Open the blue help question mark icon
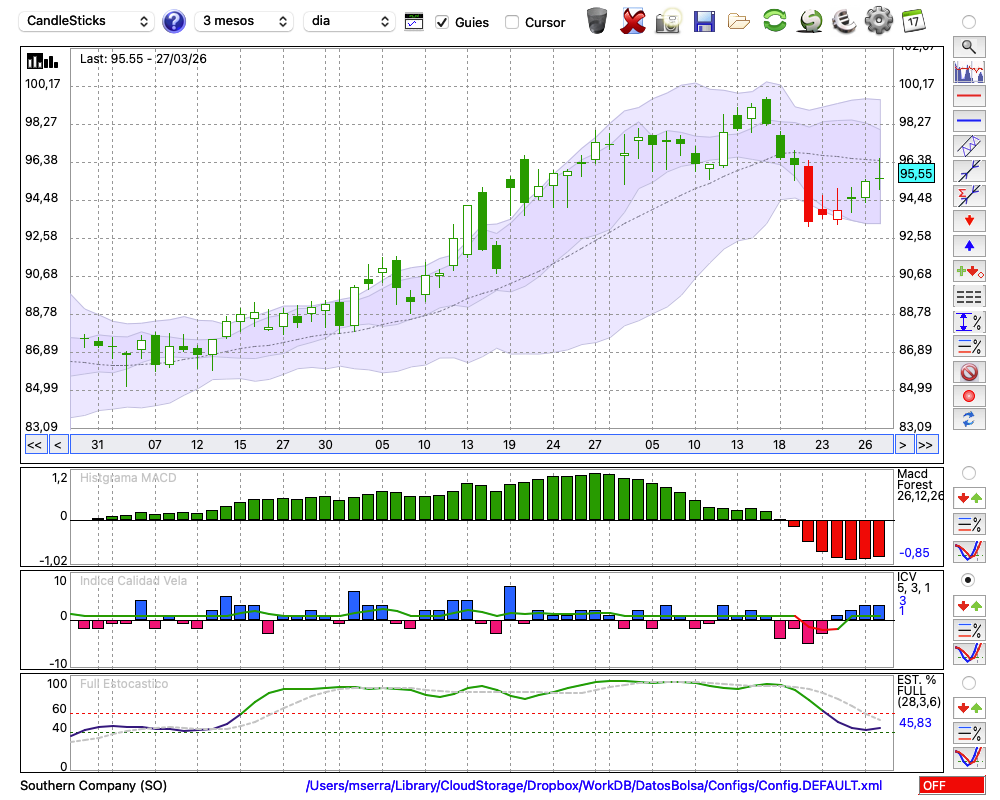 [x=173, y=22]
